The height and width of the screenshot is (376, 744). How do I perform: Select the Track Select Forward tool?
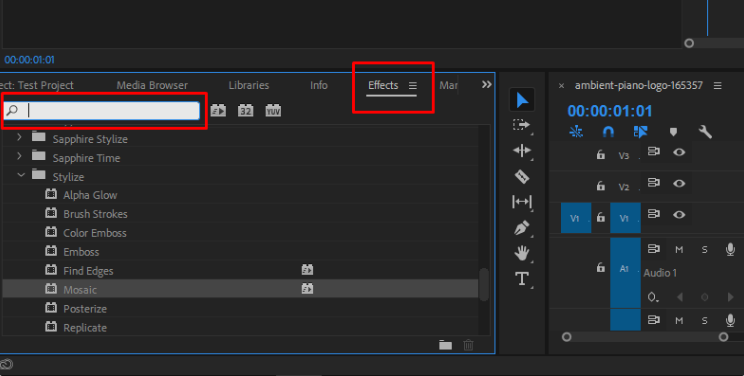(521, 125)
